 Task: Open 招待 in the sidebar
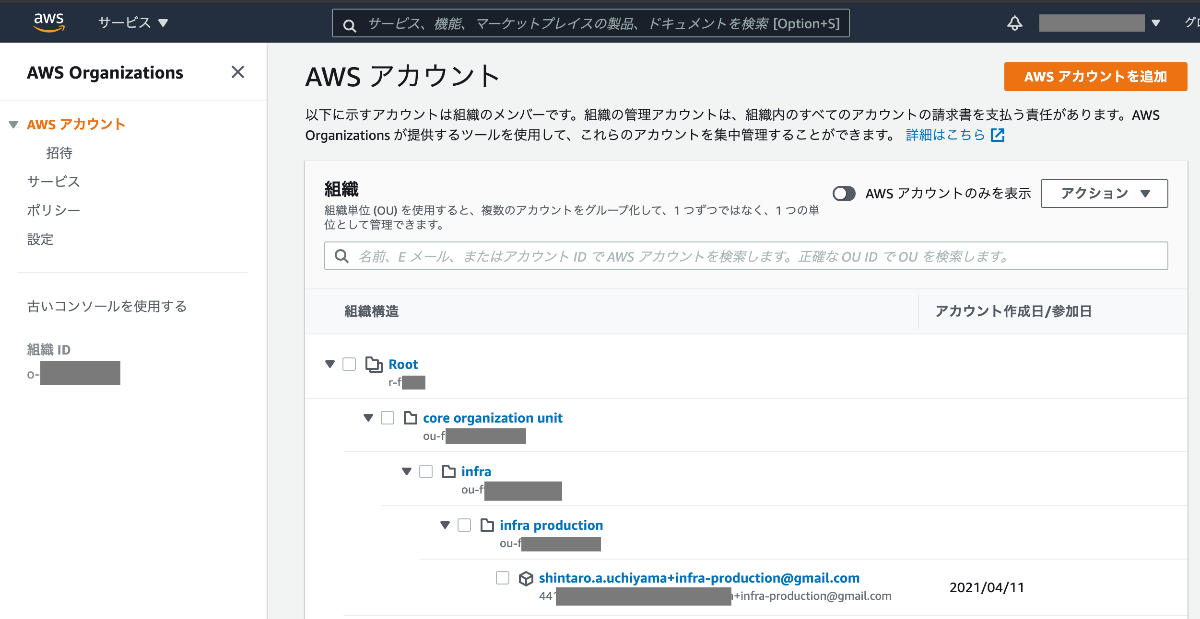point(59,153)
